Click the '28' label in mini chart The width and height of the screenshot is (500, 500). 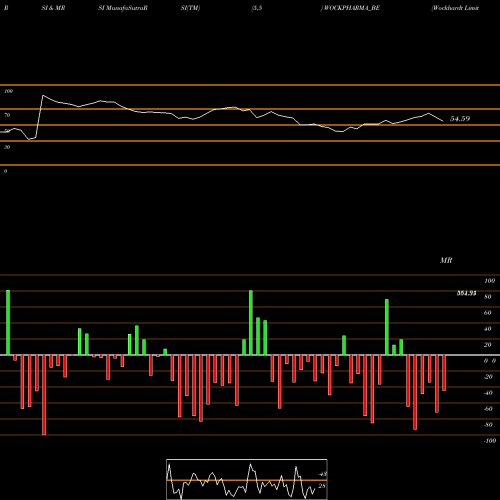pyautogui.click(x=322, y=486)
